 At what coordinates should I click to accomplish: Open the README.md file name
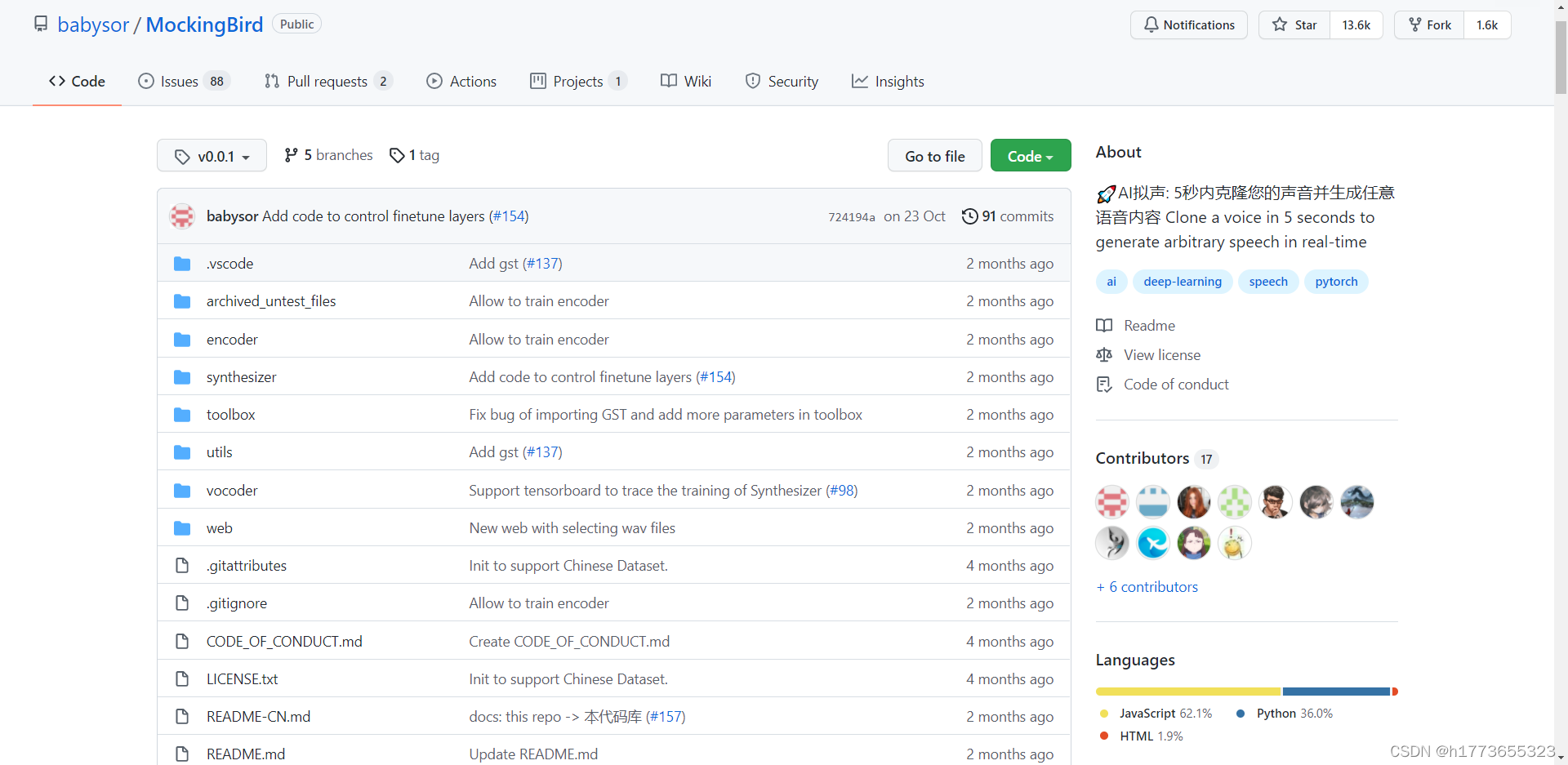coord(246,754)
